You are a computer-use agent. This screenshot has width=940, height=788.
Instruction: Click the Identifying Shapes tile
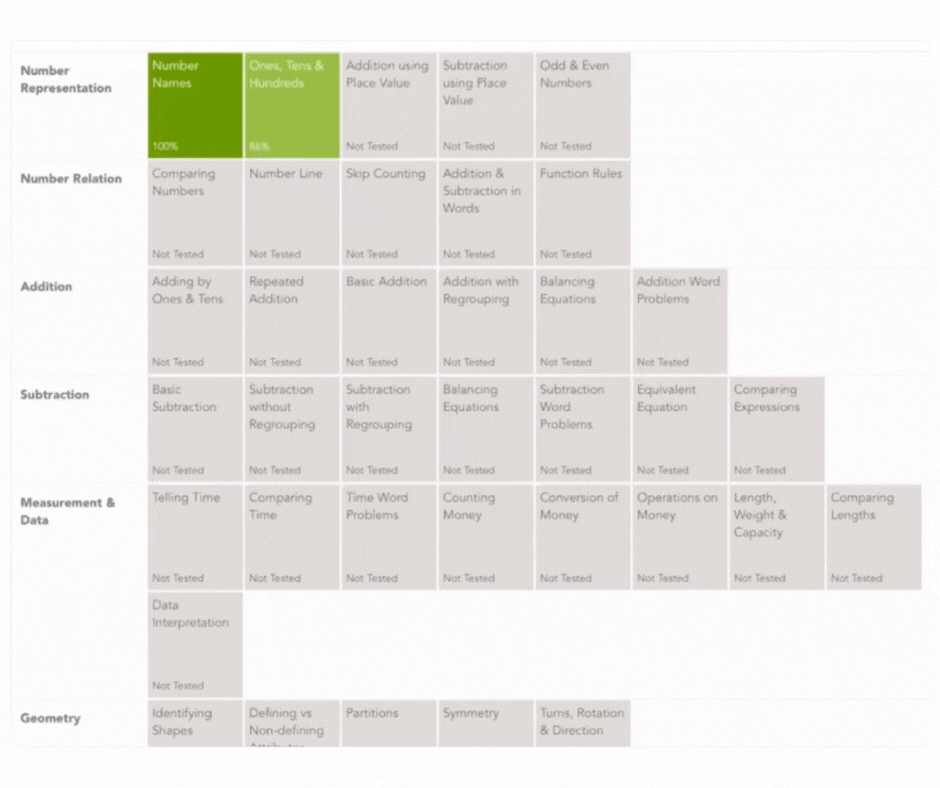tap(195, 723)
